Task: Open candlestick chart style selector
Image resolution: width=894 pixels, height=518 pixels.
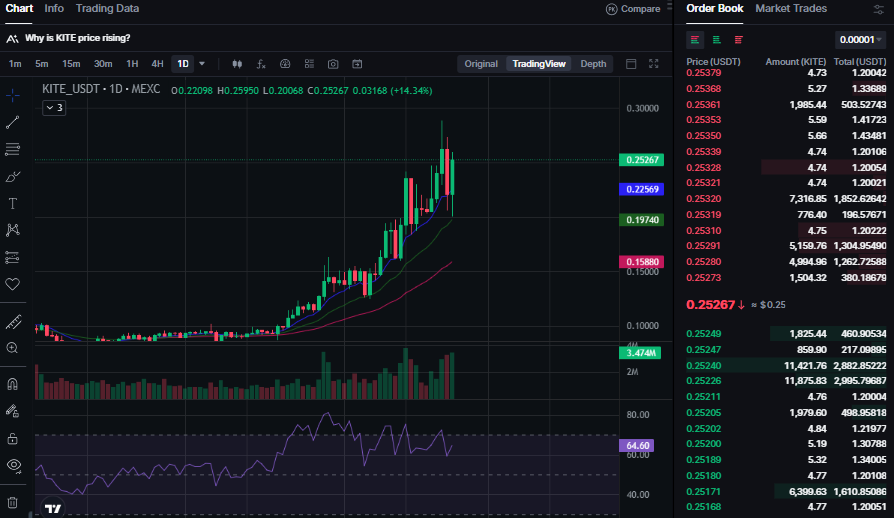Action: [x=237, y=64]
